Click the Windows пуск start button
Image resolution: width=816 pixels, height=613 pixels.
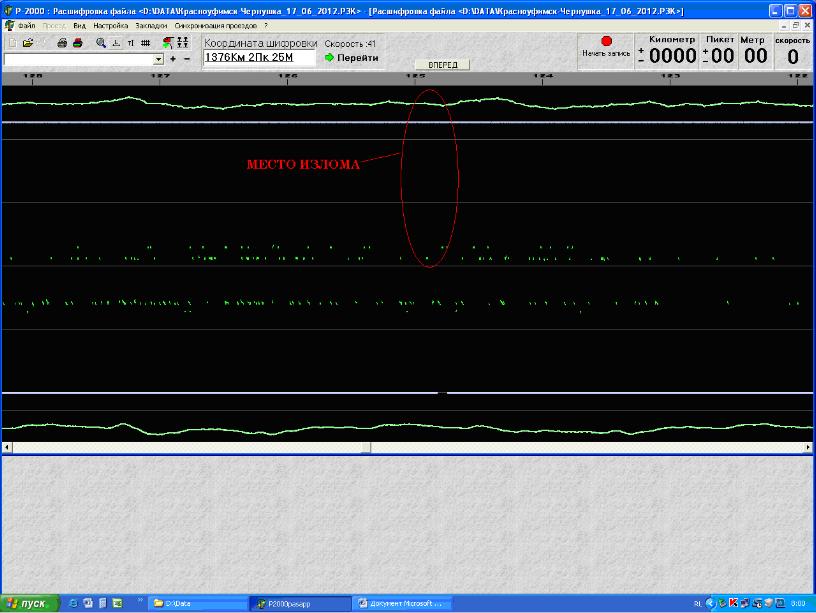tap(30, 603)
